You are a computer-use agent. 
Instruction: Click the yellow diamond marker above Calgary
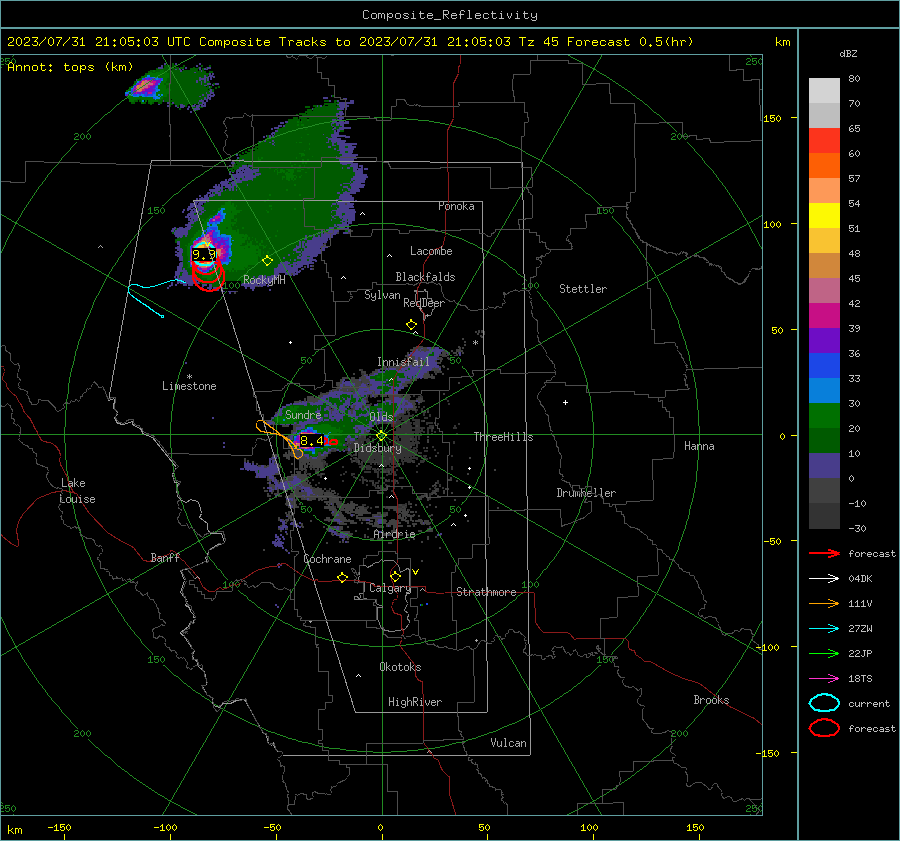pos(395,576)
